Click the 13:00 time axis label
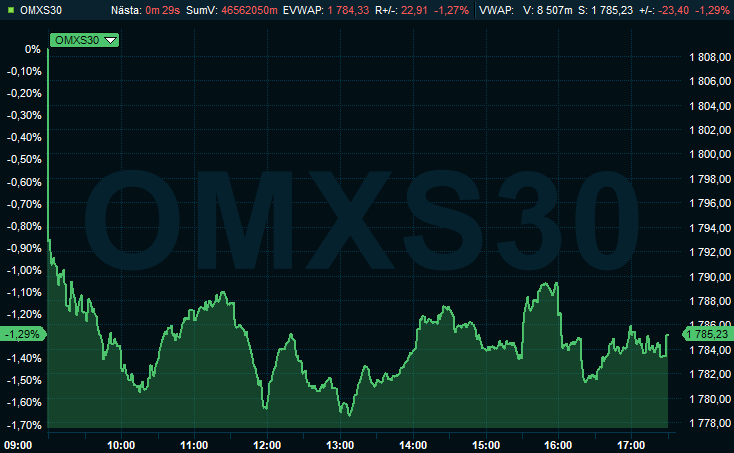The image size is (734, 453). (340, 445)
